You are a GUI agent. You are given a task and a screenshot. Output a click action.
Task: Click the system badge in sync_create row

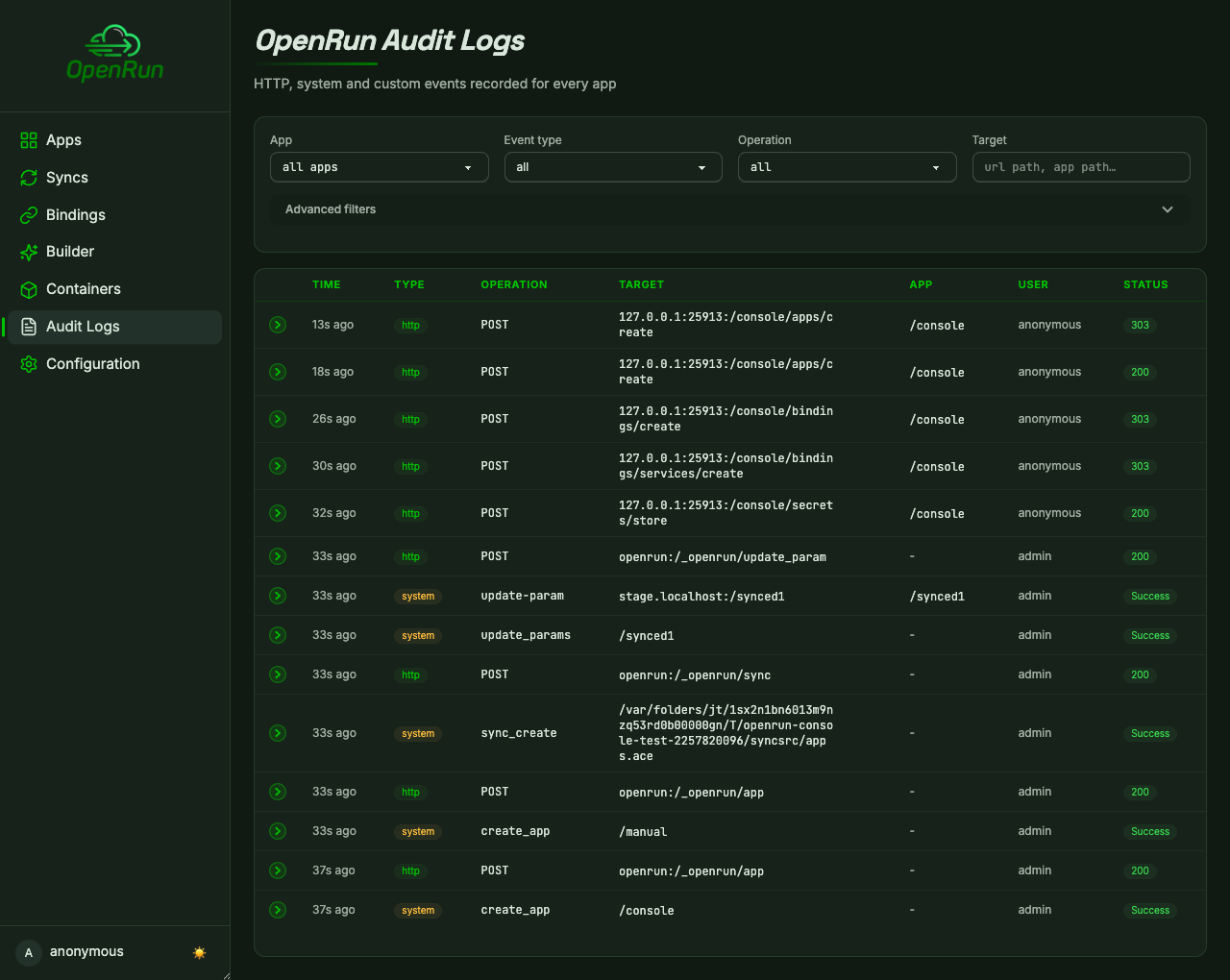click(x=418, y=733)
